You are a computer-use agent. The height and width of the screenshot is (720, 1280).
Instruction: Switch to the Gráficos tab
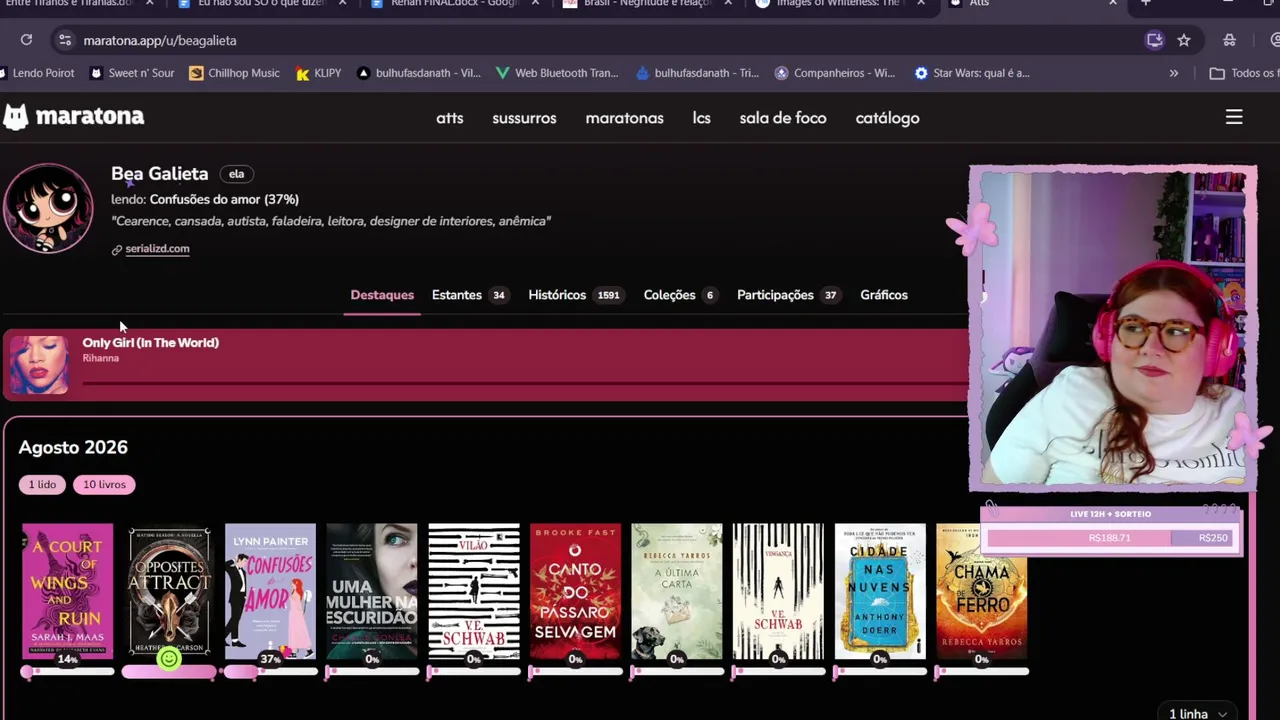[884, 295]
